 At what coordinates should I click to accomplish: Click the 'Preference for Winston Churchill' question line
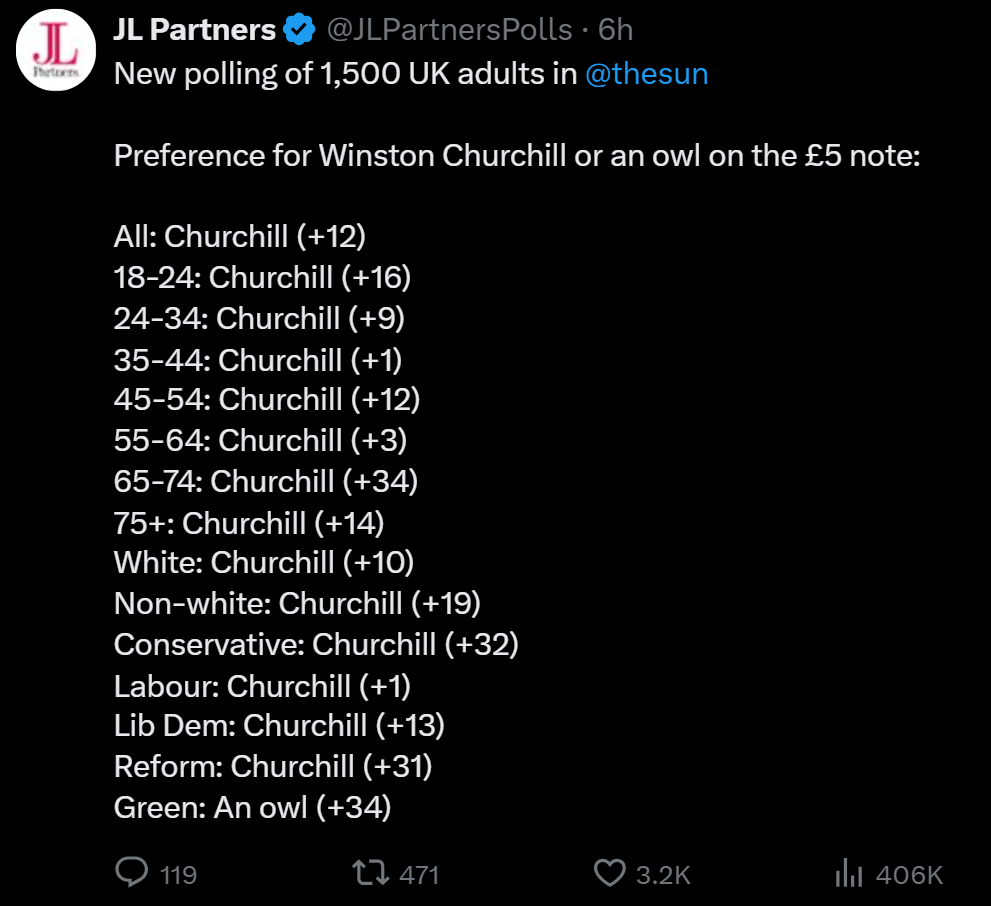point(515,156)
